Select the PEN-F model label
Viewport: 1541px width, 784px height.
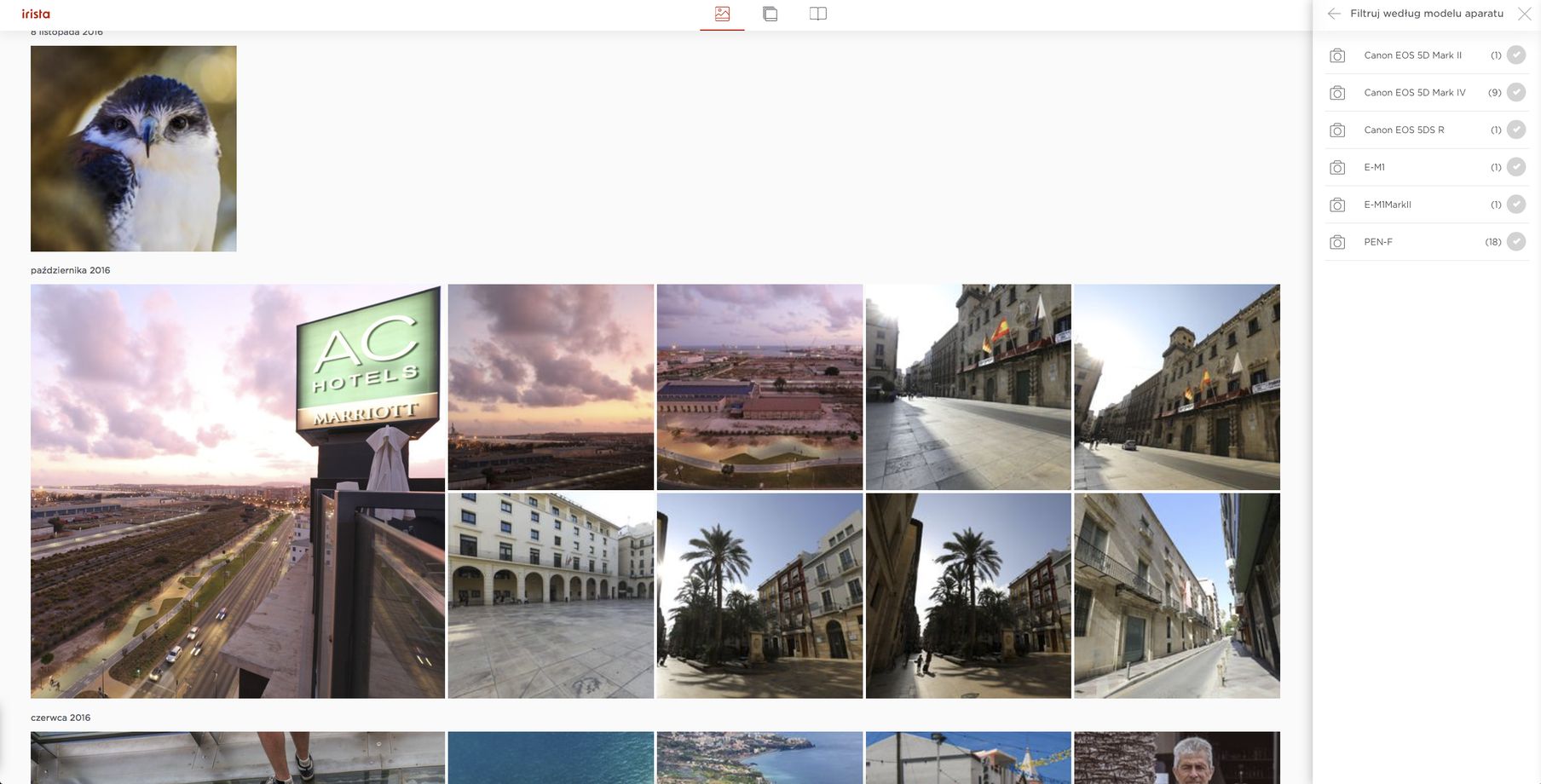click(1377, 243)
